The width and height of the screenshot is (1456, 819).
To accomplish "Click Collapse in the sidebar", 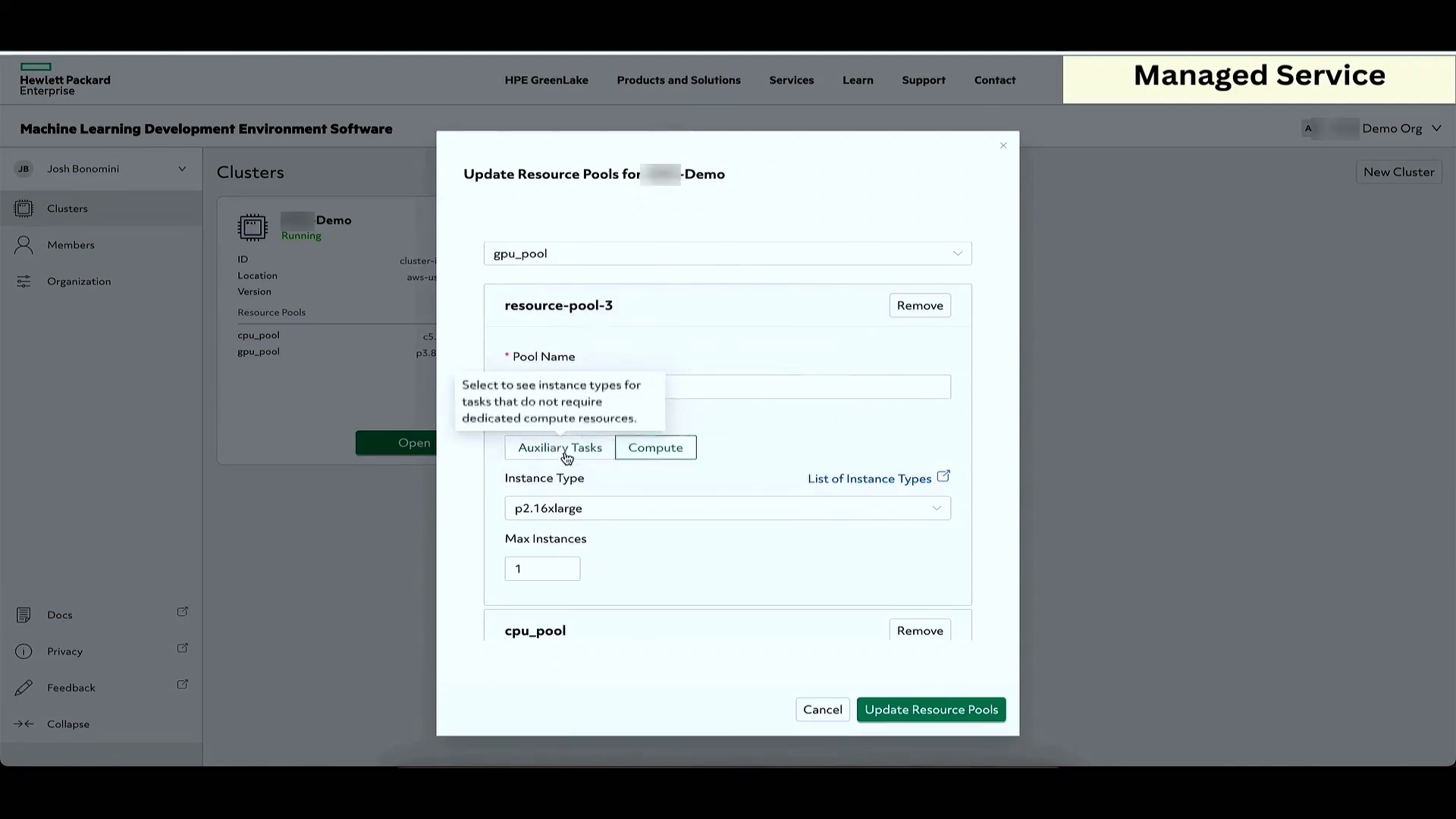I will point(67,723).
